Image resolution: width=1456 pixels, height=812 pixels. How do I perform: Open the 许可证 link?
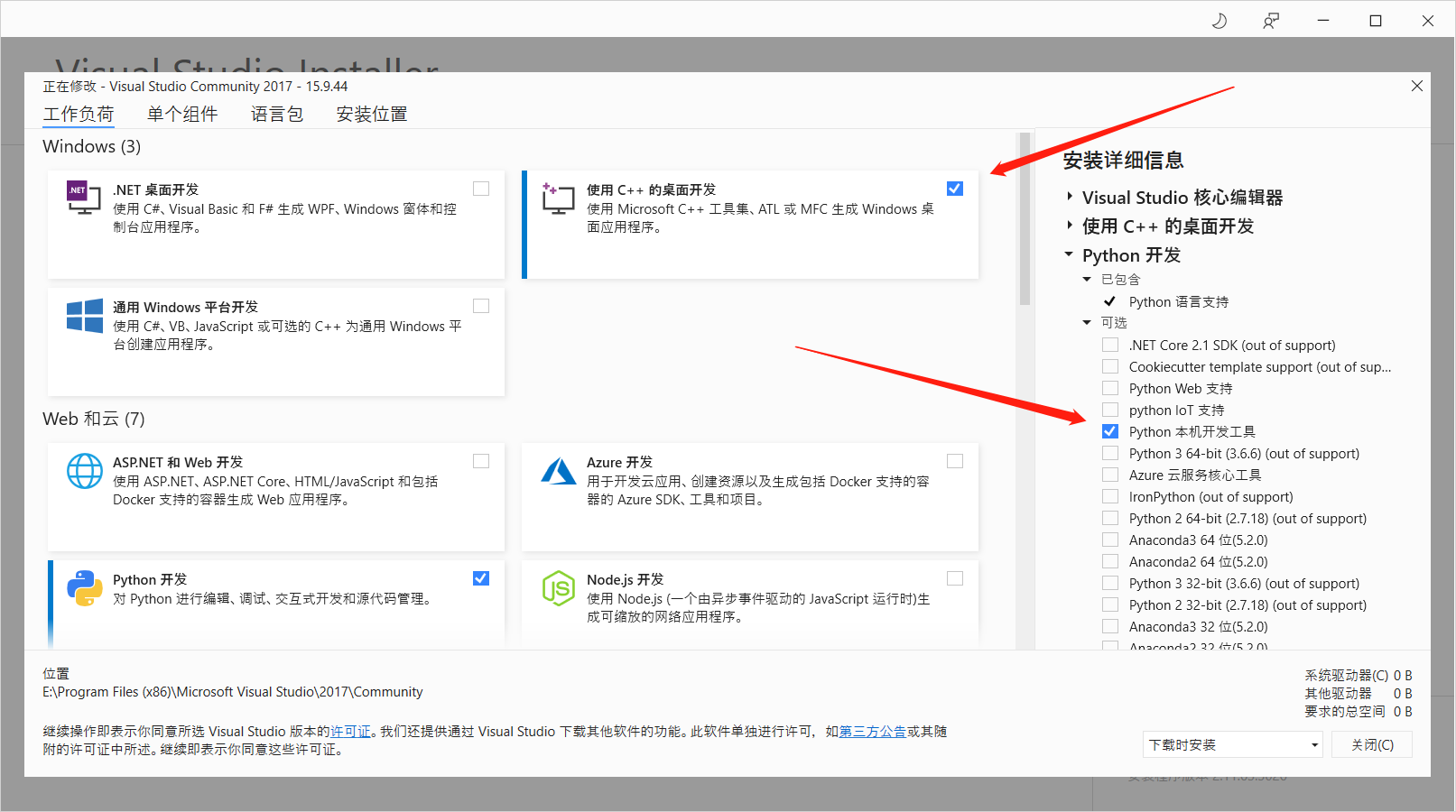(350, 732)
